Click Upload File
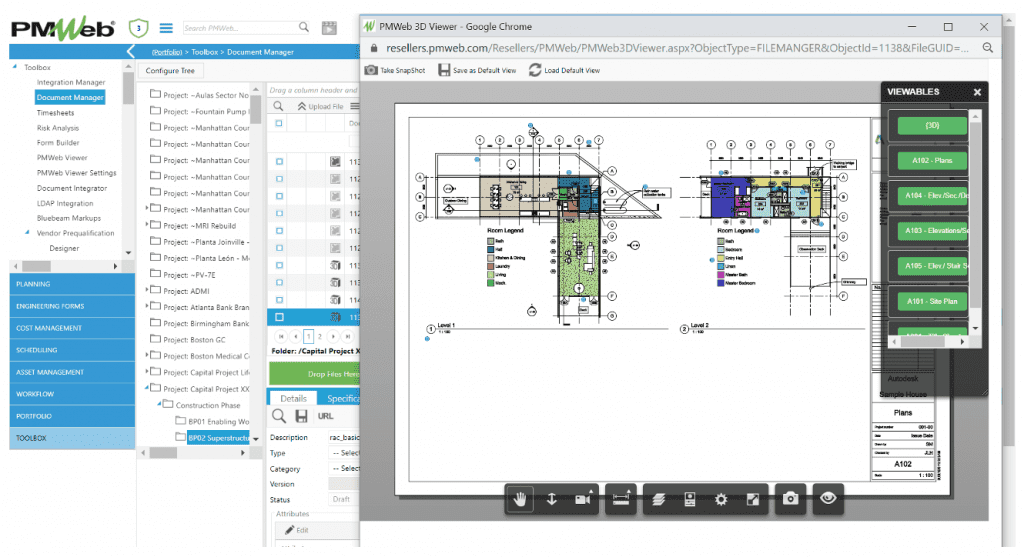The width and height of the screenshot is (1024, 557). point(321,106)
